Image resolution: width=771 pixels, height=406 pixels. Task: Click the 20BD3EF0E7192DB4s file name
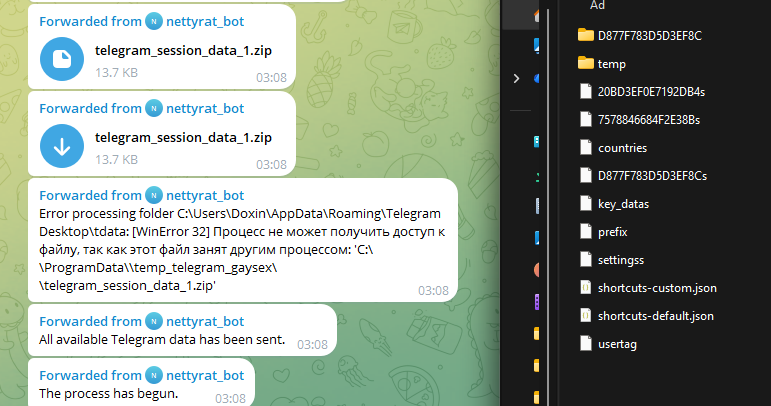[652, 92]
